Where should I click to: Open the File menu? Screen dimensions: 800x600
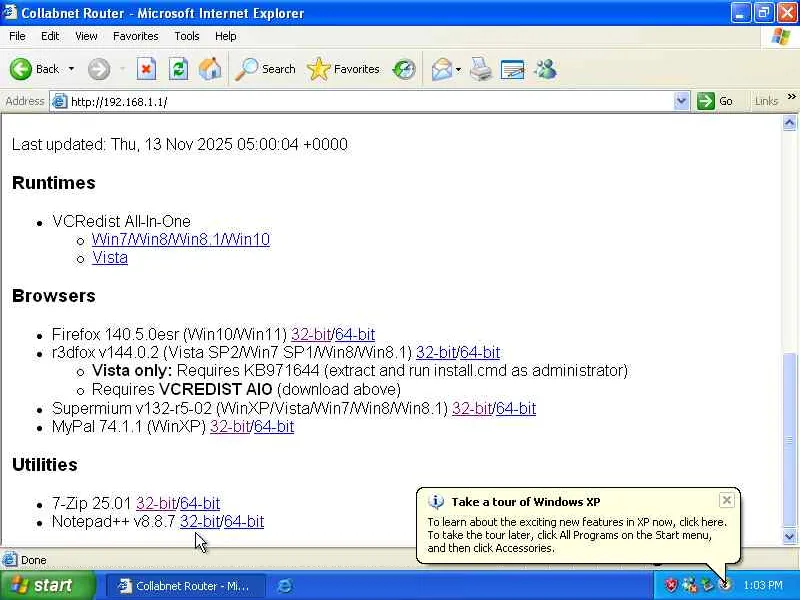(17, 36)
